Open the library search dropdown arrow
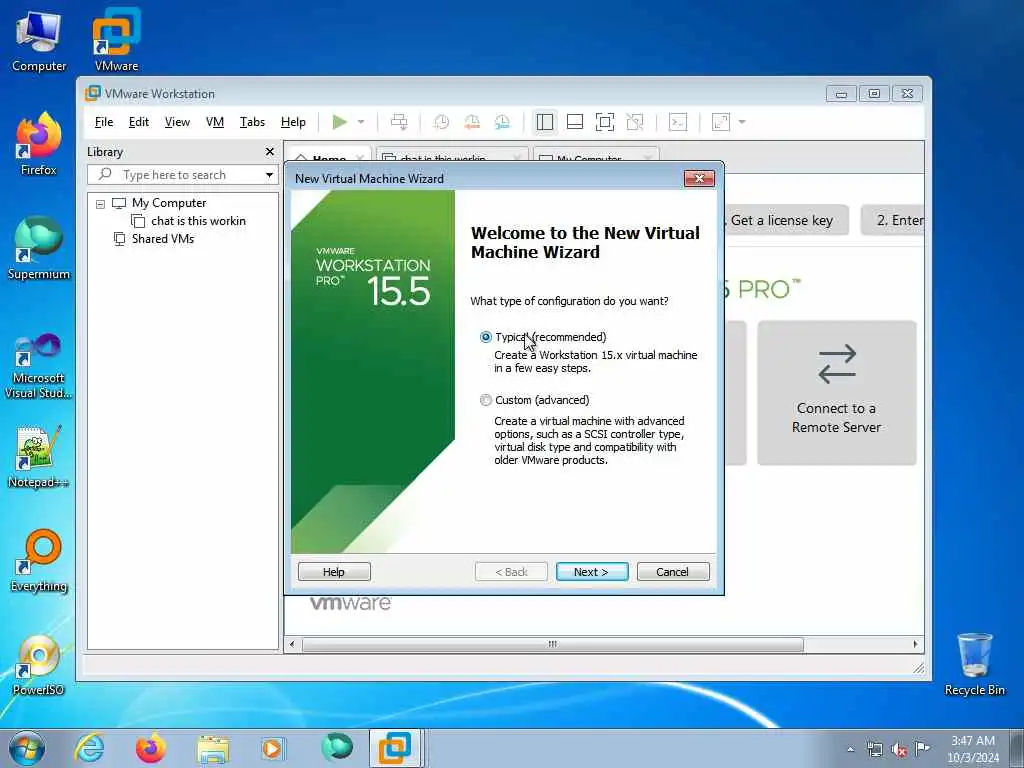The height and width of the screenshot is (768, 1024). pyautogui.click(x=269, y=175)
